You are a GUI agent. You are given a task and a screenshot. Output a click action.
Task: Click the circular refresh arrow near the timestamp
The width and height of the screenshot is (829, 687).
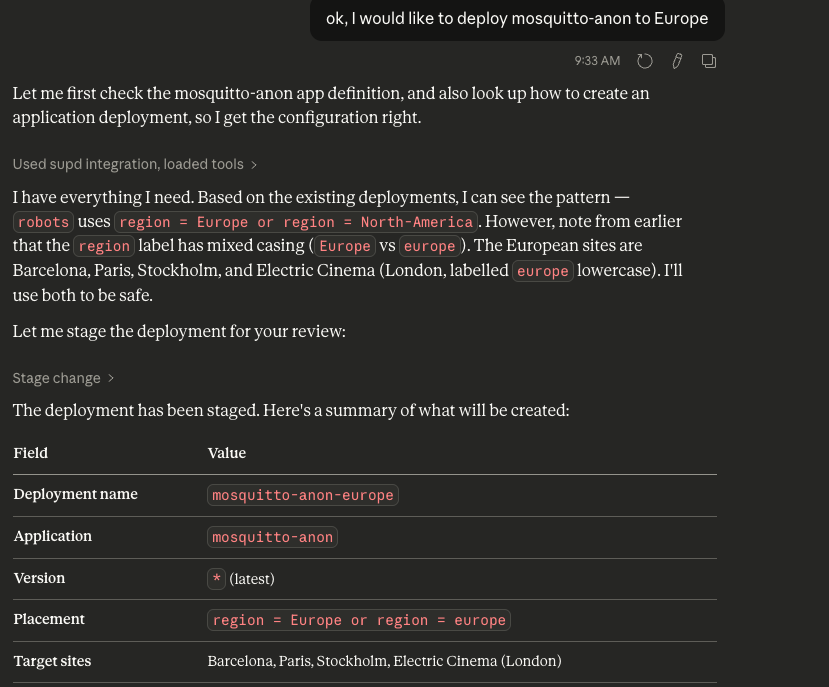[x=645, y=61]
